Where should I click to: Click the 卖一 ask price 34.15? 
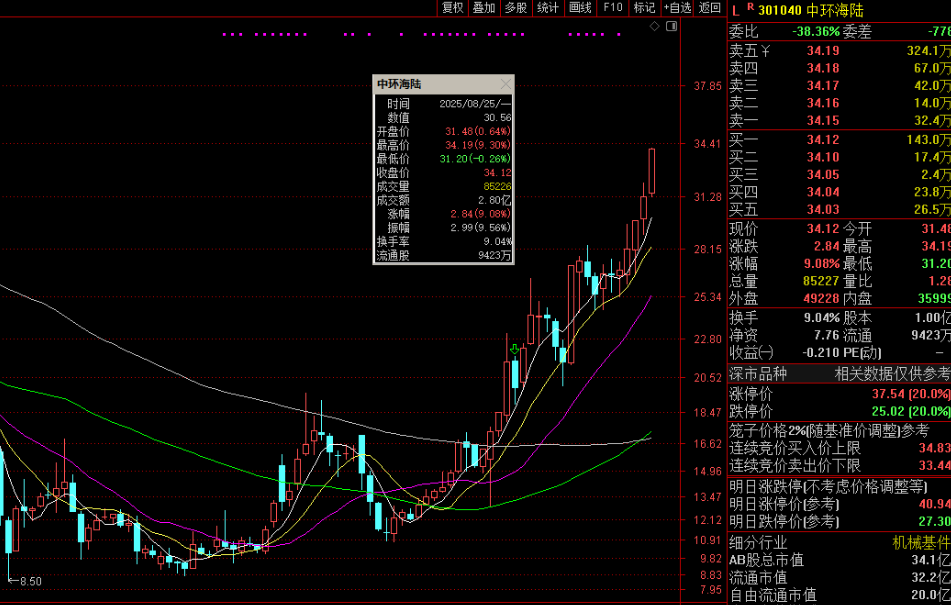pyautogui.click(x=823, y=121)
